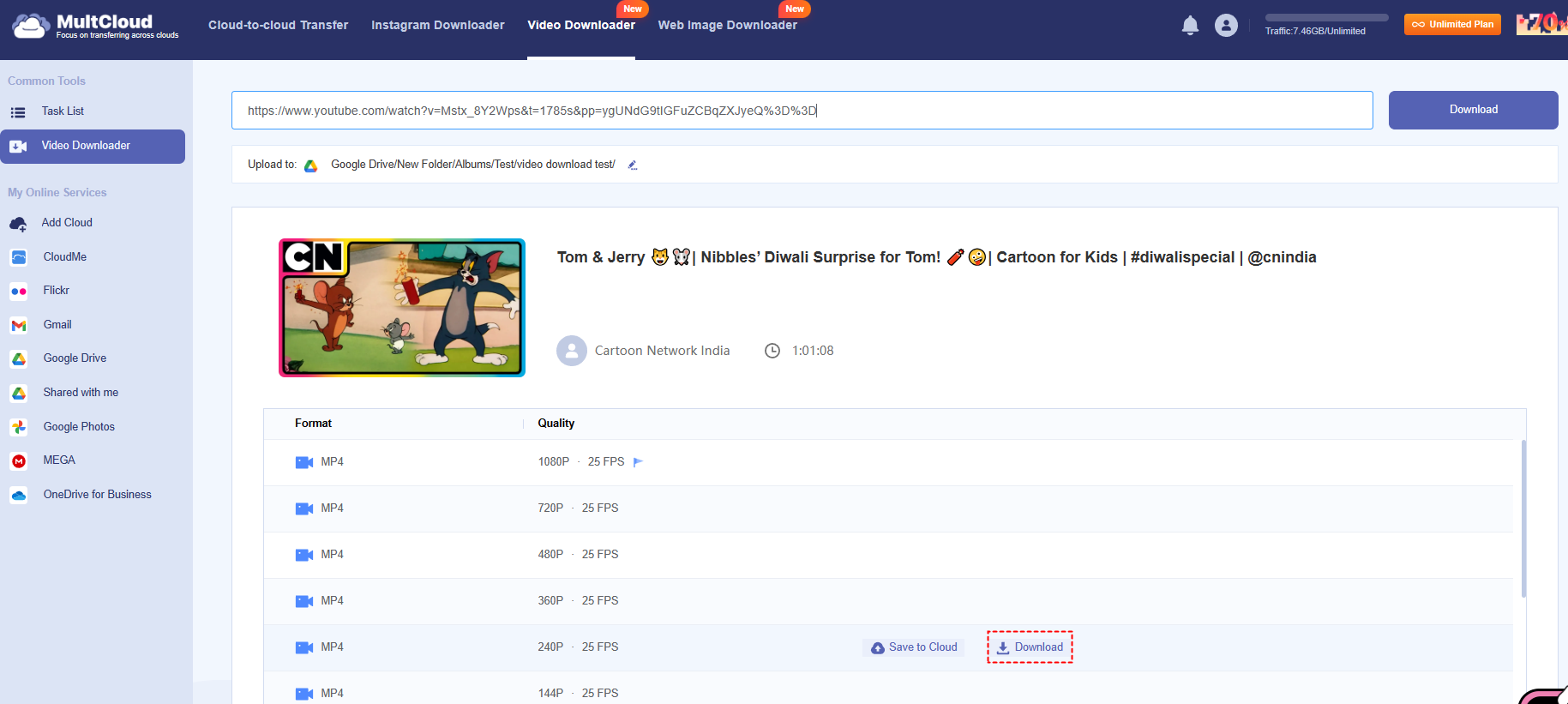Open the notifications bell

(1190, 26)
